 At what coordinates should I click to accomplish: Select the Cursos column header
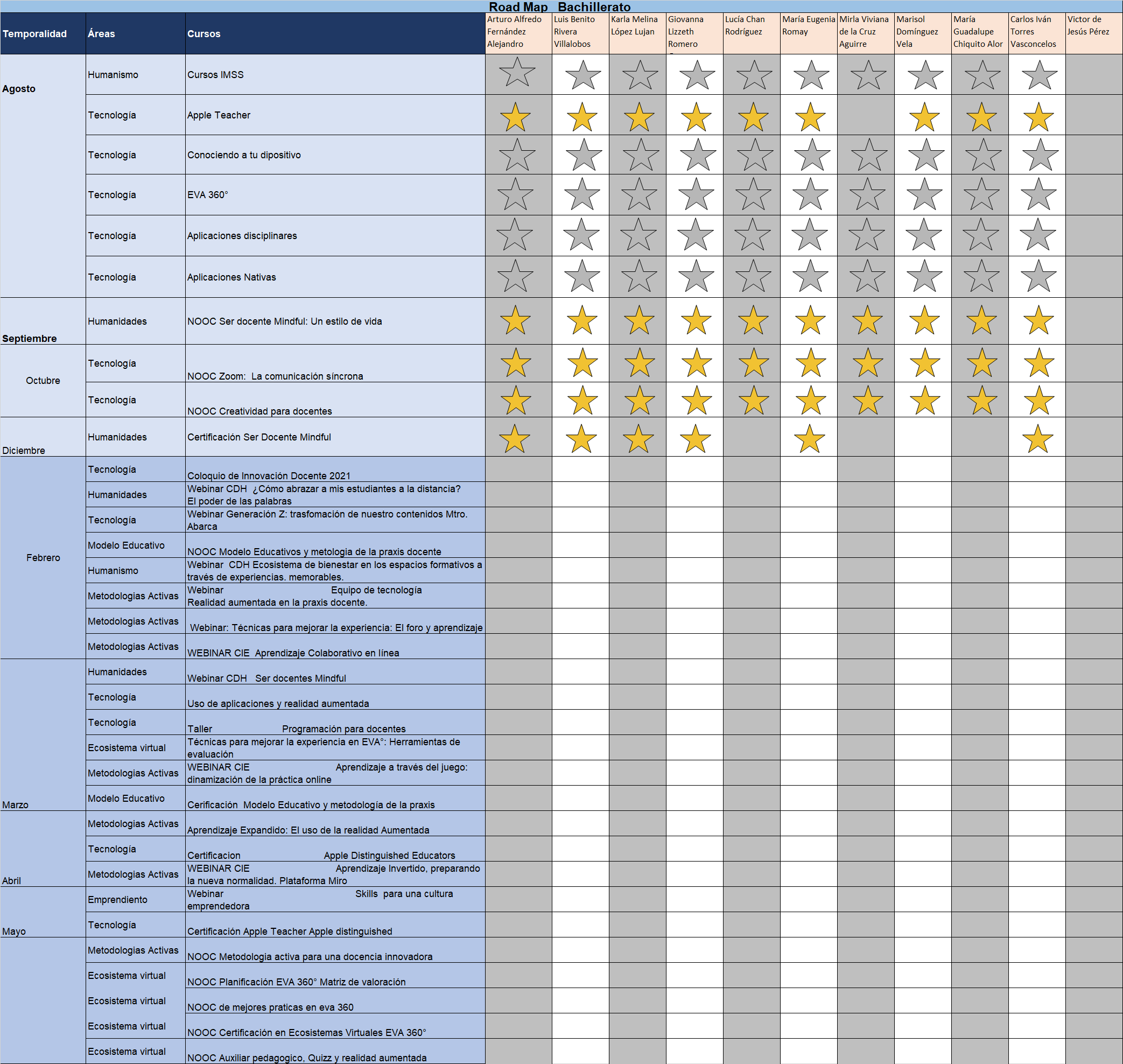pos(335,33)
